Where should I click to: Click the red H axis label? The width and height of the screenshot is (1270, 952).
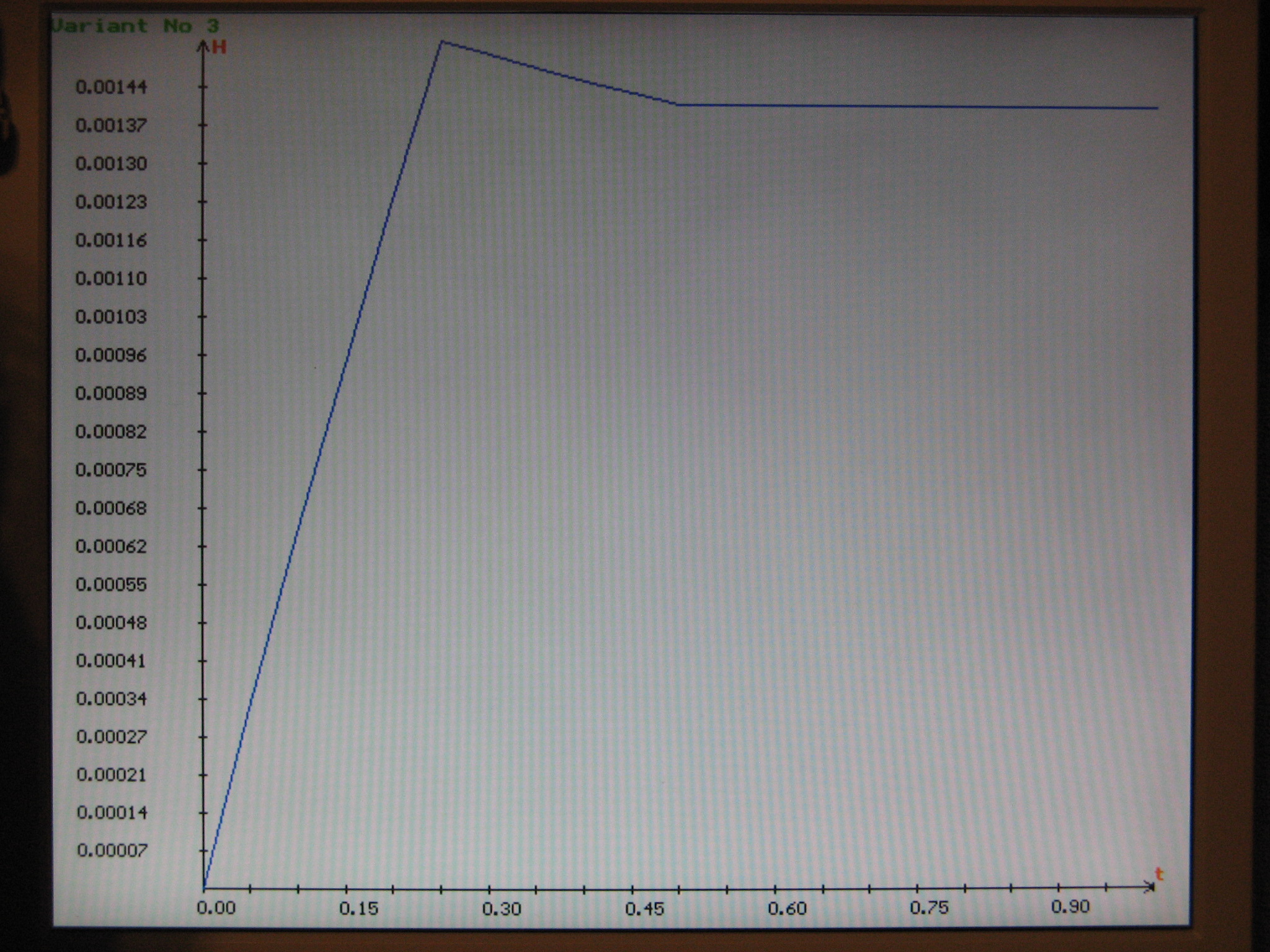[219, 48]
